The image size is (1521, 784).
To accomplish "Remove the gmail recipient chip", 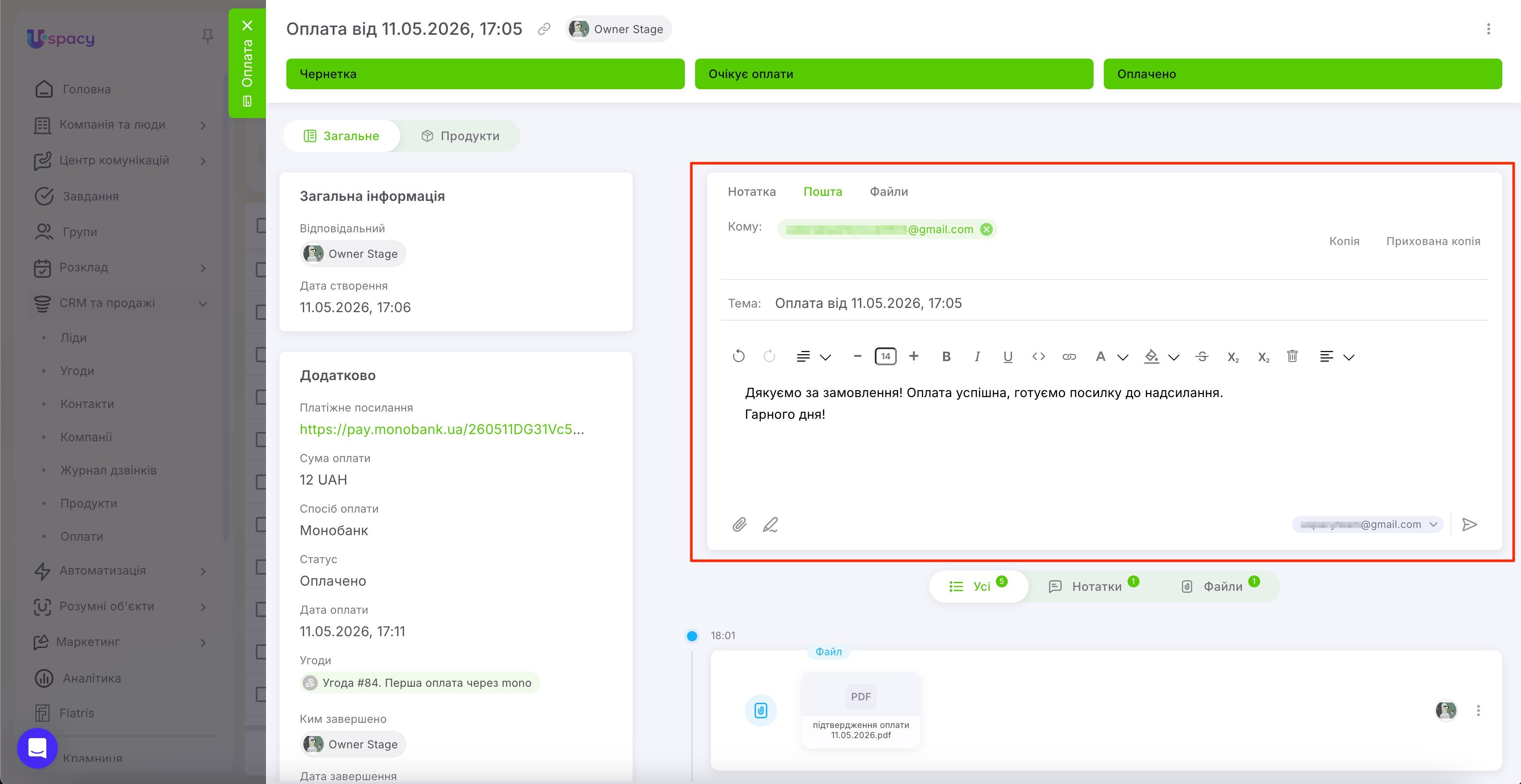I will pos(986,229).
